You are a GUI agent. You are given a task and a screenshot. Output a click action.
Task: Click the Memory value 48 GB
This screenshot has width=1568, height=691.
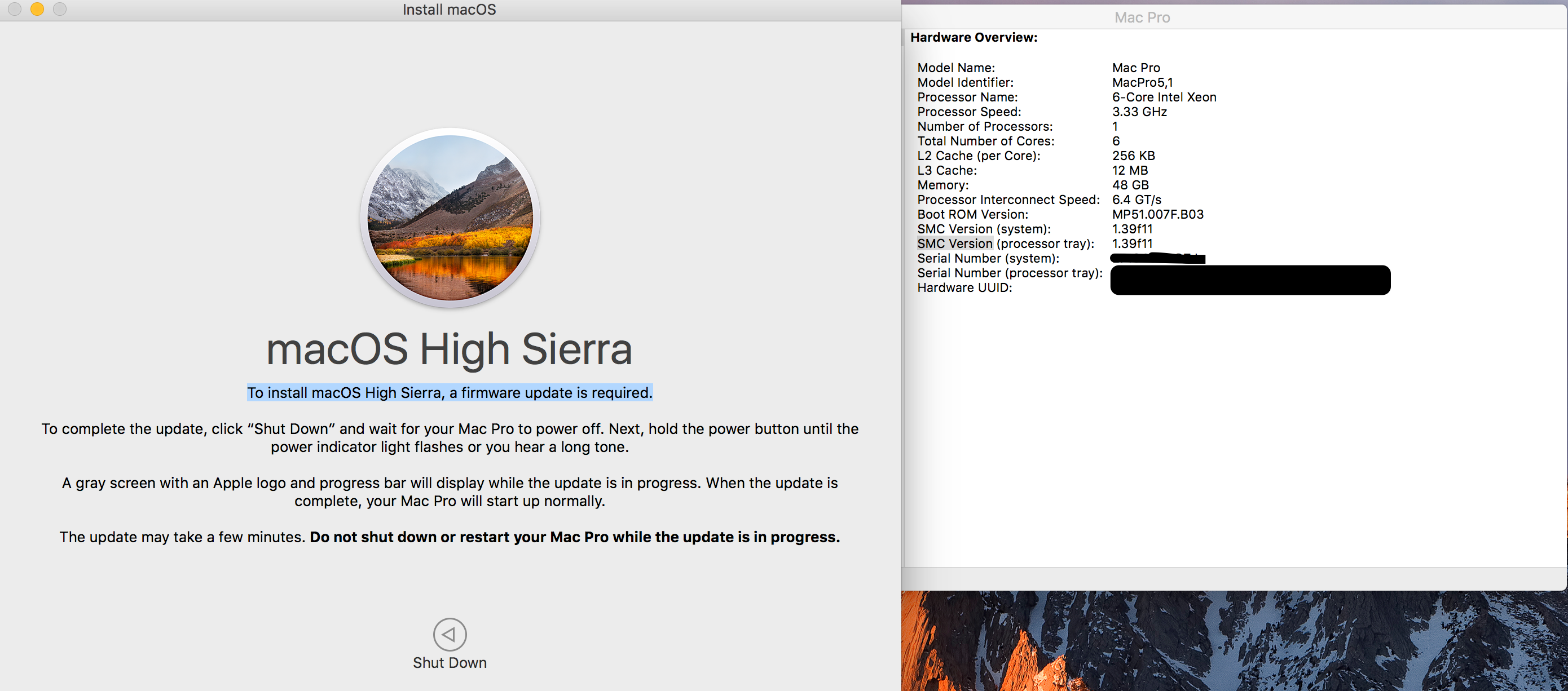1130,185
